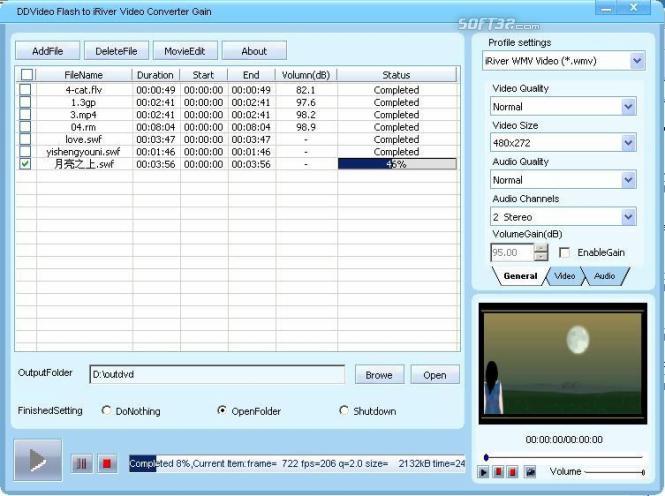
Task: Select the 04.rm file name
Action: pyautogui.click(x=83, y=127)
